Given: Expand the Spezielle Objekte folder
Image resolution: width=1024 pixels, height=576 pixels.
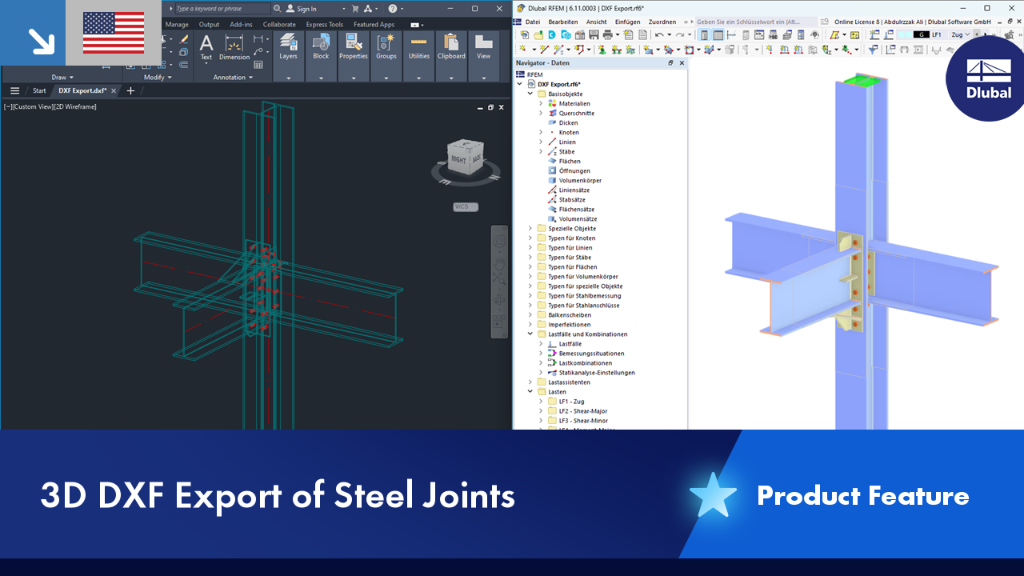Looking at the screenshot, I should (530, 229).
